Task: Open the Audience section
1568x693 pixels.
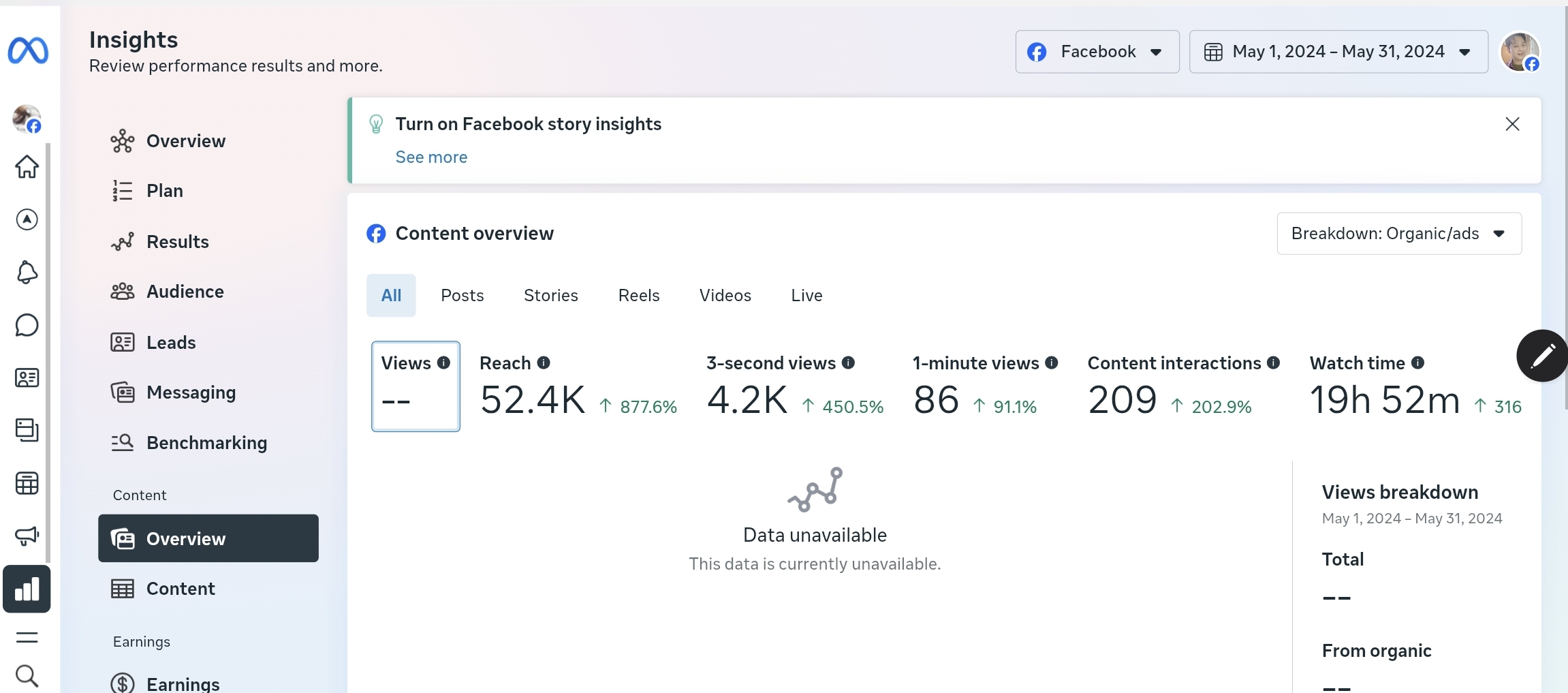Action: coord(185,292)
